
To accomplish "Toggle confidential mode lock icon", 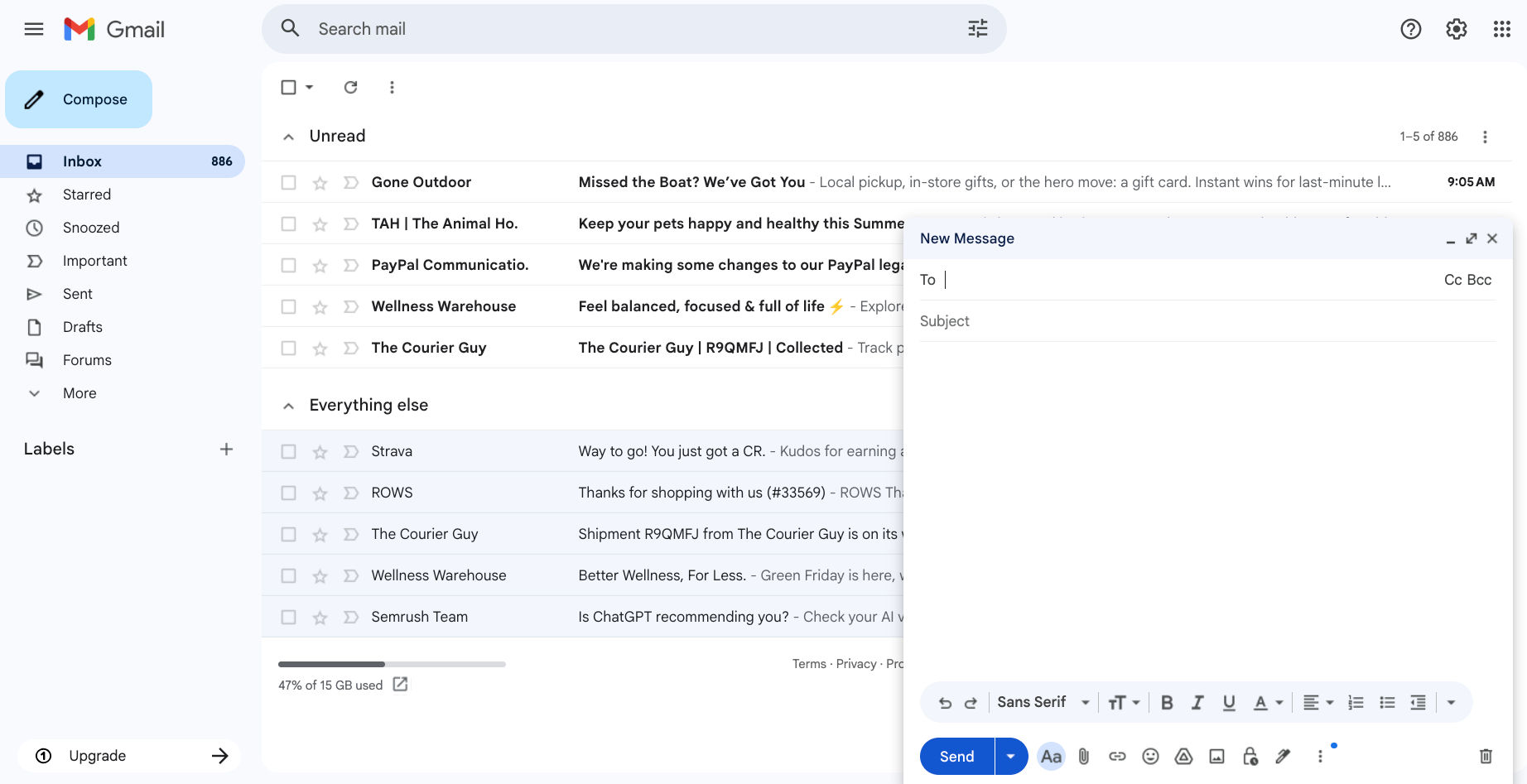I will tap(1250, 756).
